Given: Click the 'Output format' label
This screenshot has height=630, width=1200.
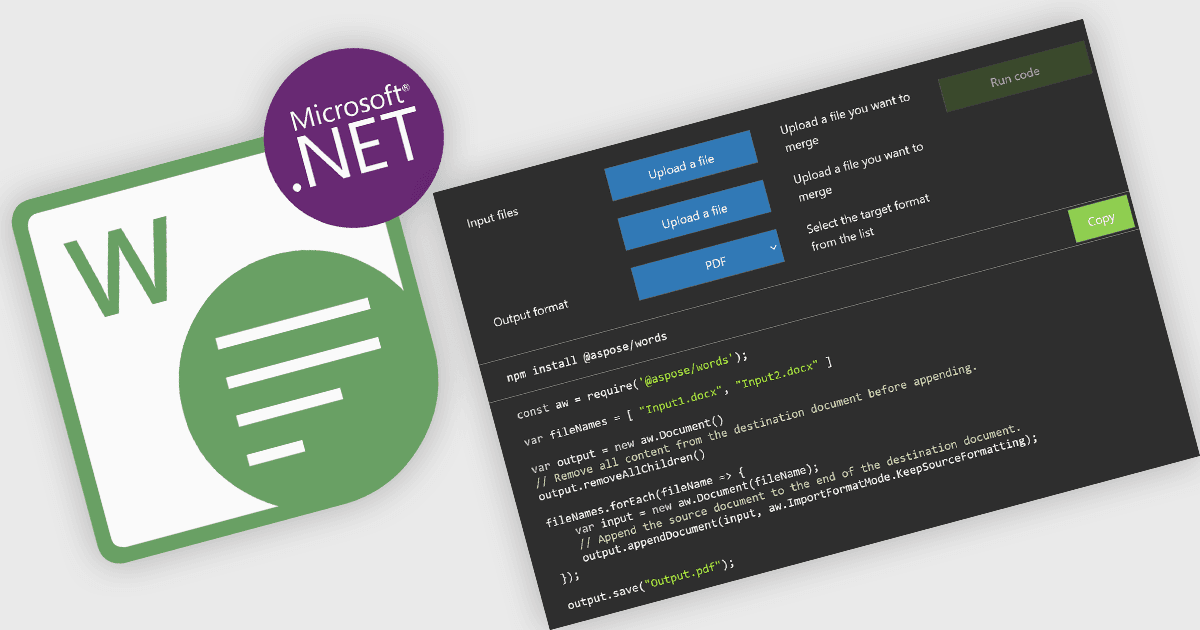Looking at the screenshot, I should (531, 313).
